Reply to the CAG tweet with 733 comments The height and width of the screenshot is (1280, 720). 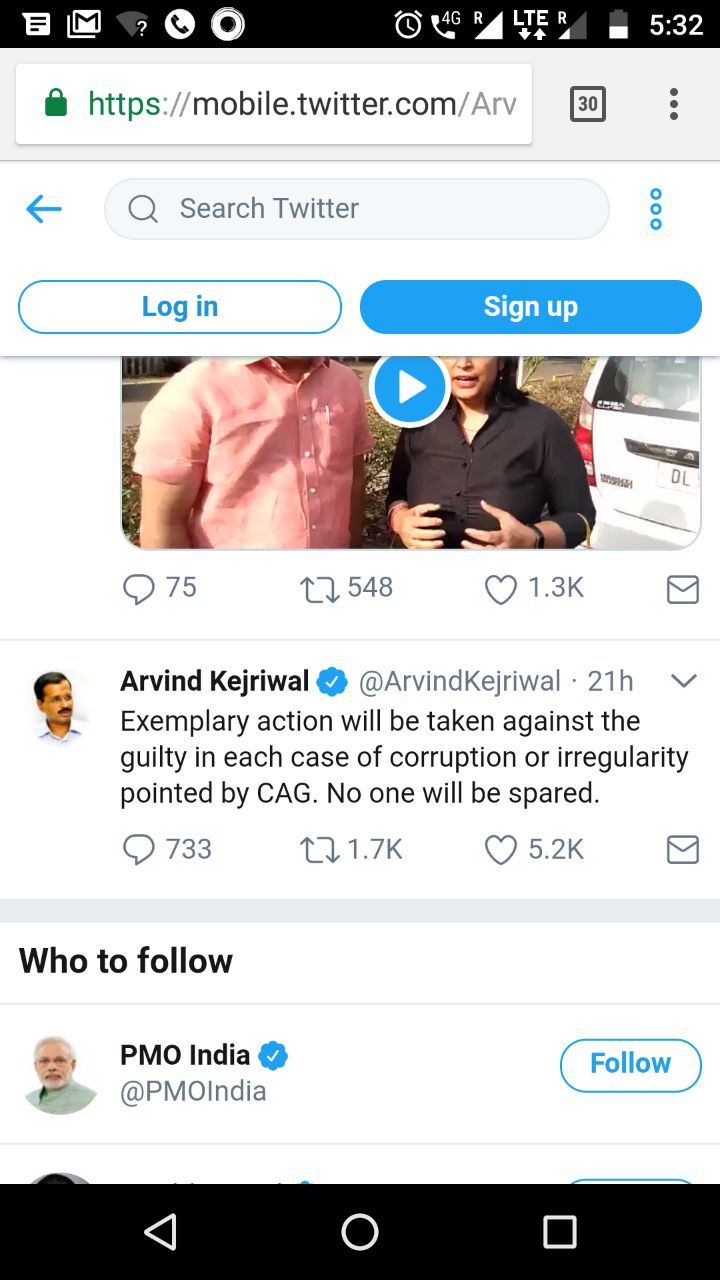coord(139,850)
